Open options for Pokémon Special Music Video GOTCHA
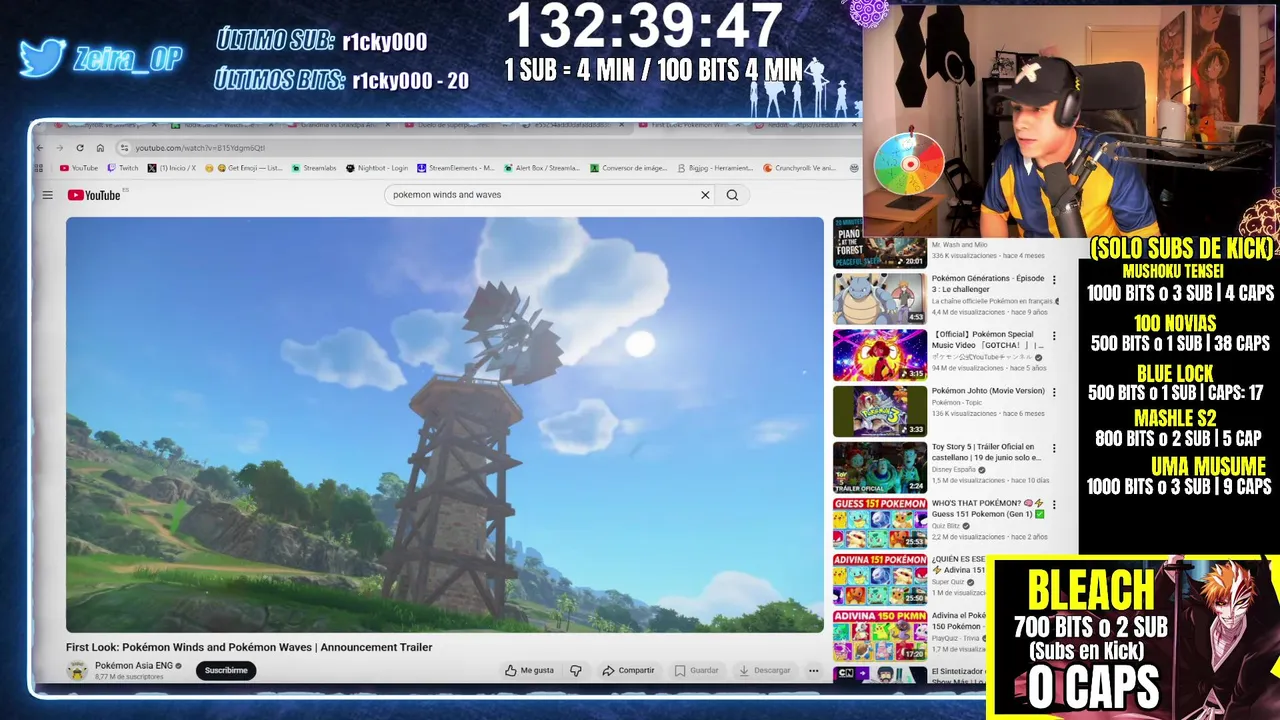This screenshot has width=1280, height=720. 1053,337
